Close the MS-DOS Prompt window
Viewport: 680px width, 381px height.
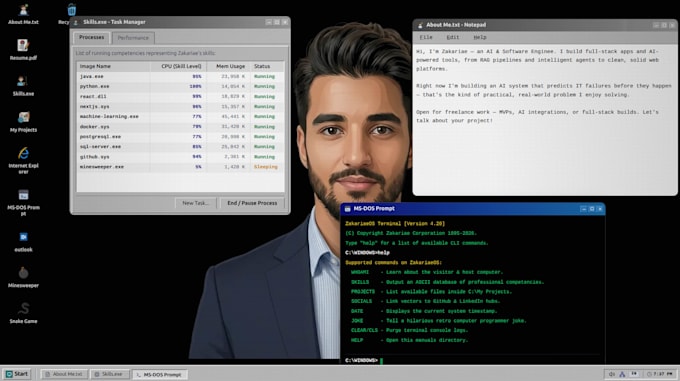click(x=600, y=209)
